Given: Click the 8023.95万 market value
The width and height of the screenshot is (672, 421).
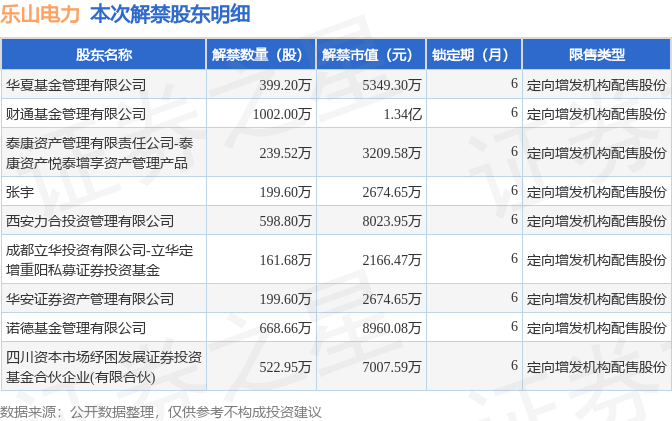Looking at the screenshot, I should 392,221.
